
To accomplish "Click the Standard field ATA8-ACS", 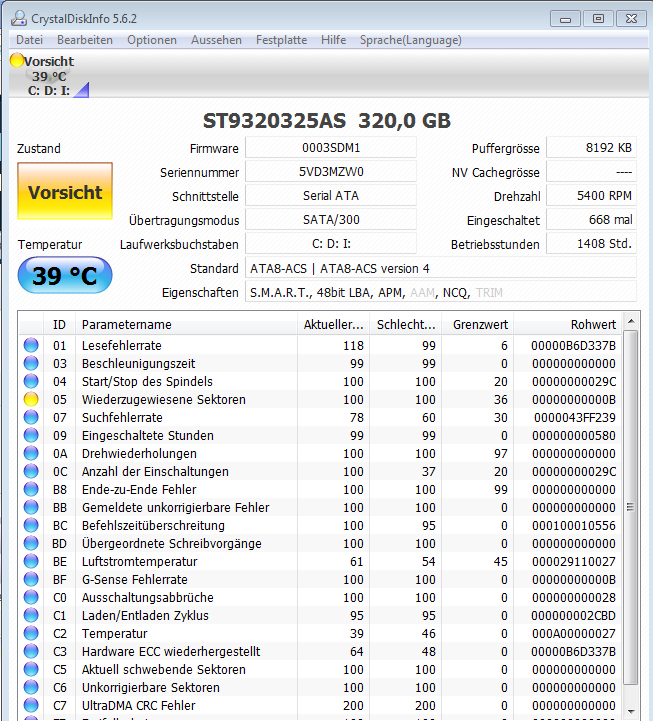I will point(441,268).
